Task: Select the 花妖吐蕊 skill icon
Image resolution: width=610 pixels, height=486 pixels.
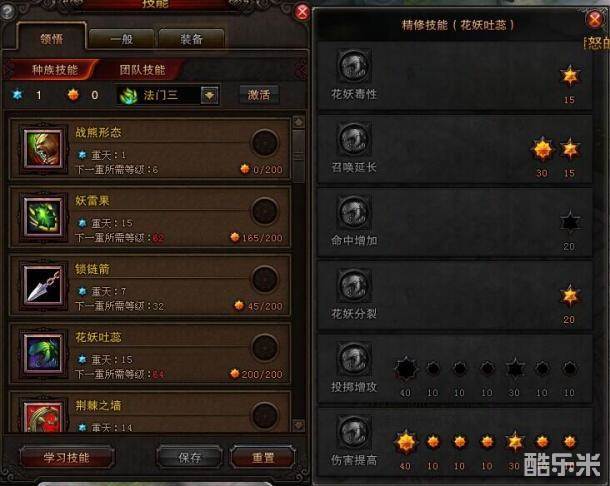Action: [43, 353]
